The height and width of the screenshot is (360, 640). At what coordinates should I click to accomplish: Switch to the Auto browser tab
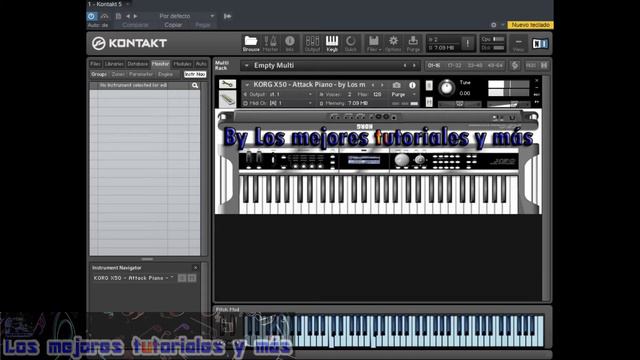click(x=201, y=64)
